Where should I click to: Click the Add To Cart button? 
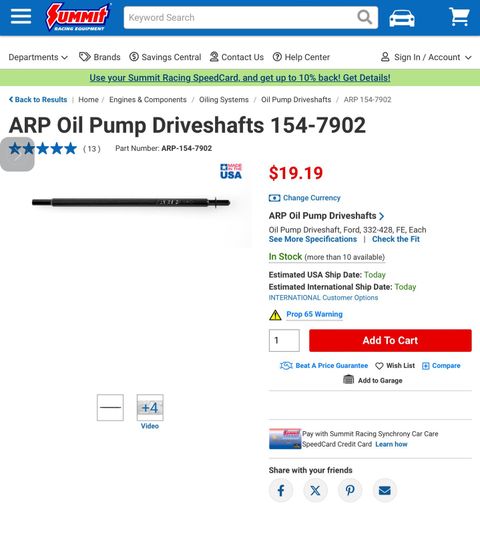[390, 340]
